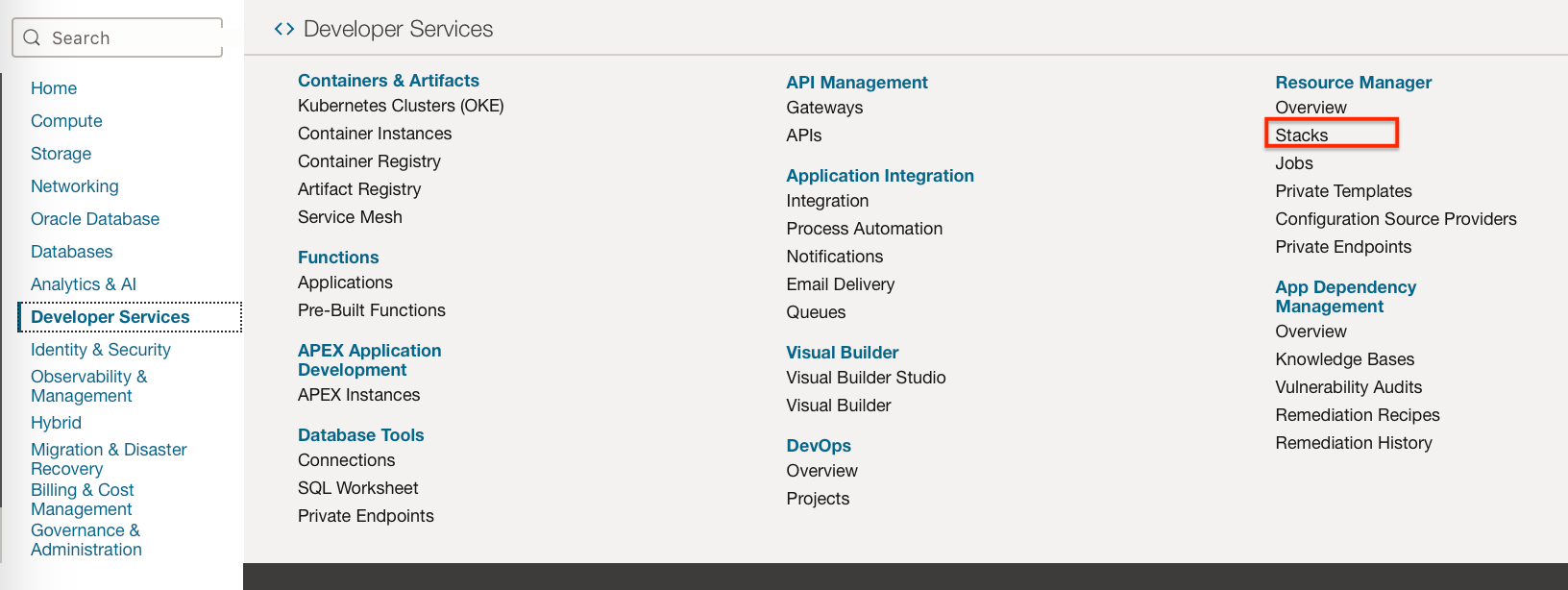Open Connections under Database Tools
1568x590 pixels.
point(346,460)
